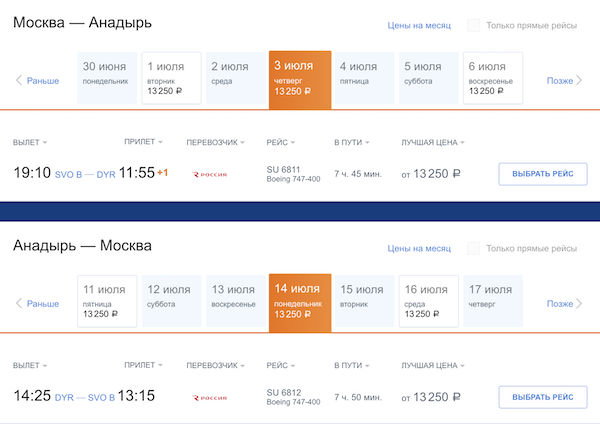Enable Только прямые рейсы for Анадырь — Москва

point(473,248)
